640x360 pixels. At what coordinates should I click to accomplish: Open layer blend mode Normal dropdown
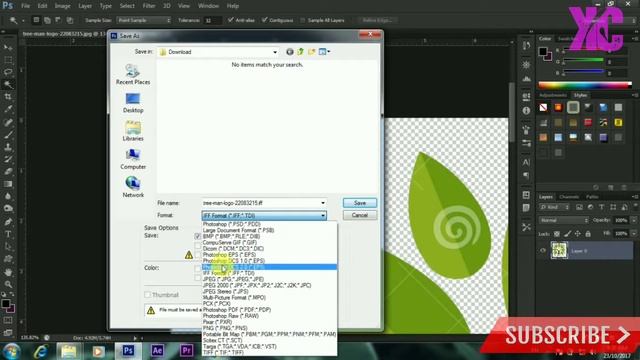(563, 220)
